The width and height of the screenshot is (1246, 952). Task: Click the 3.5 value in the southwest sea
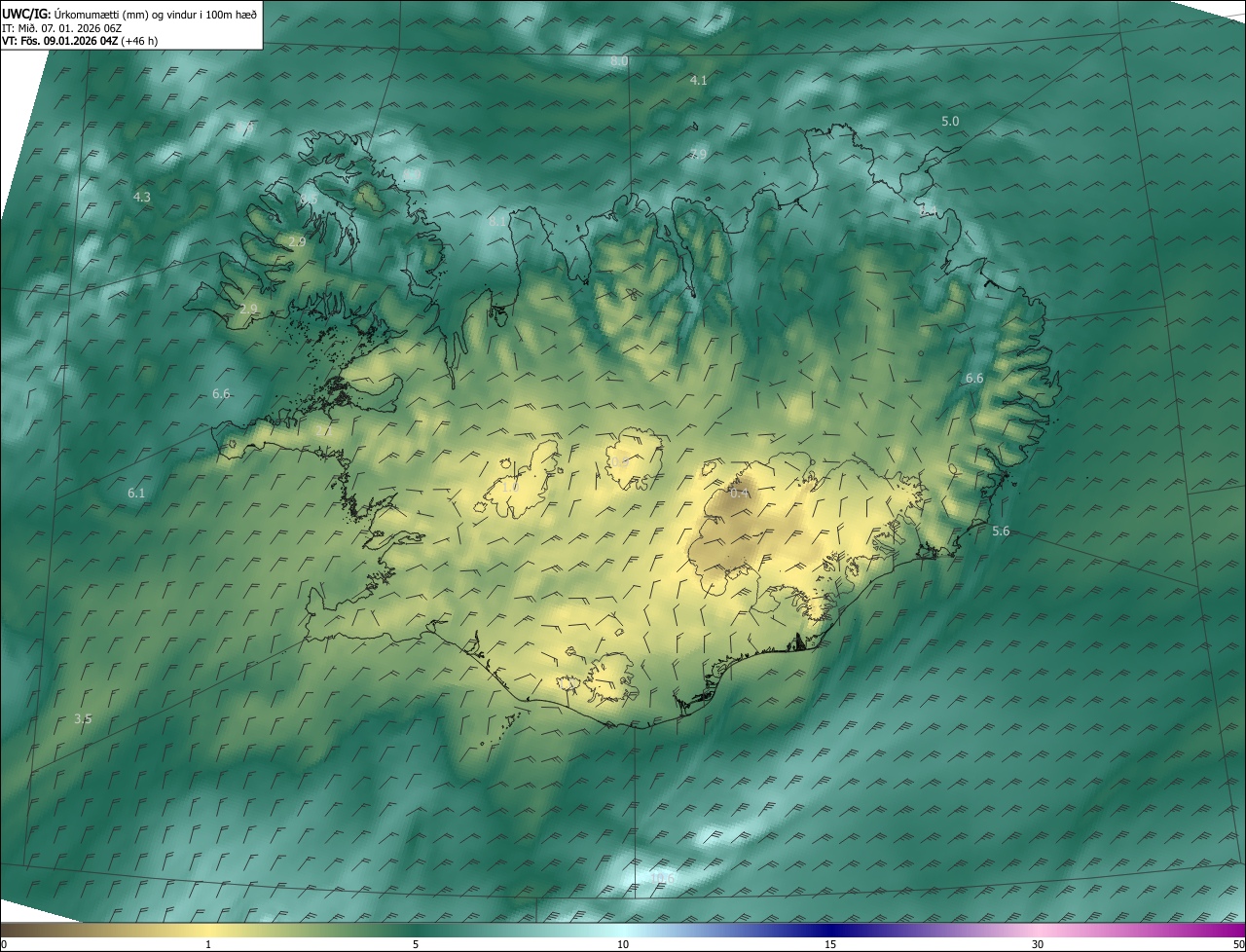[83, 719]
